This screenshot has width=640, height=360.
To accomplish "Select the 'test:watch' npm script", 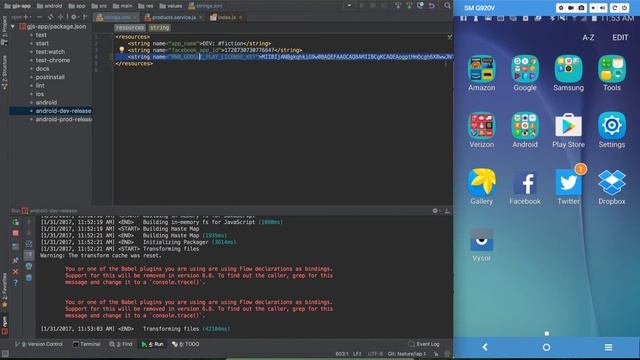I will 50,52.
